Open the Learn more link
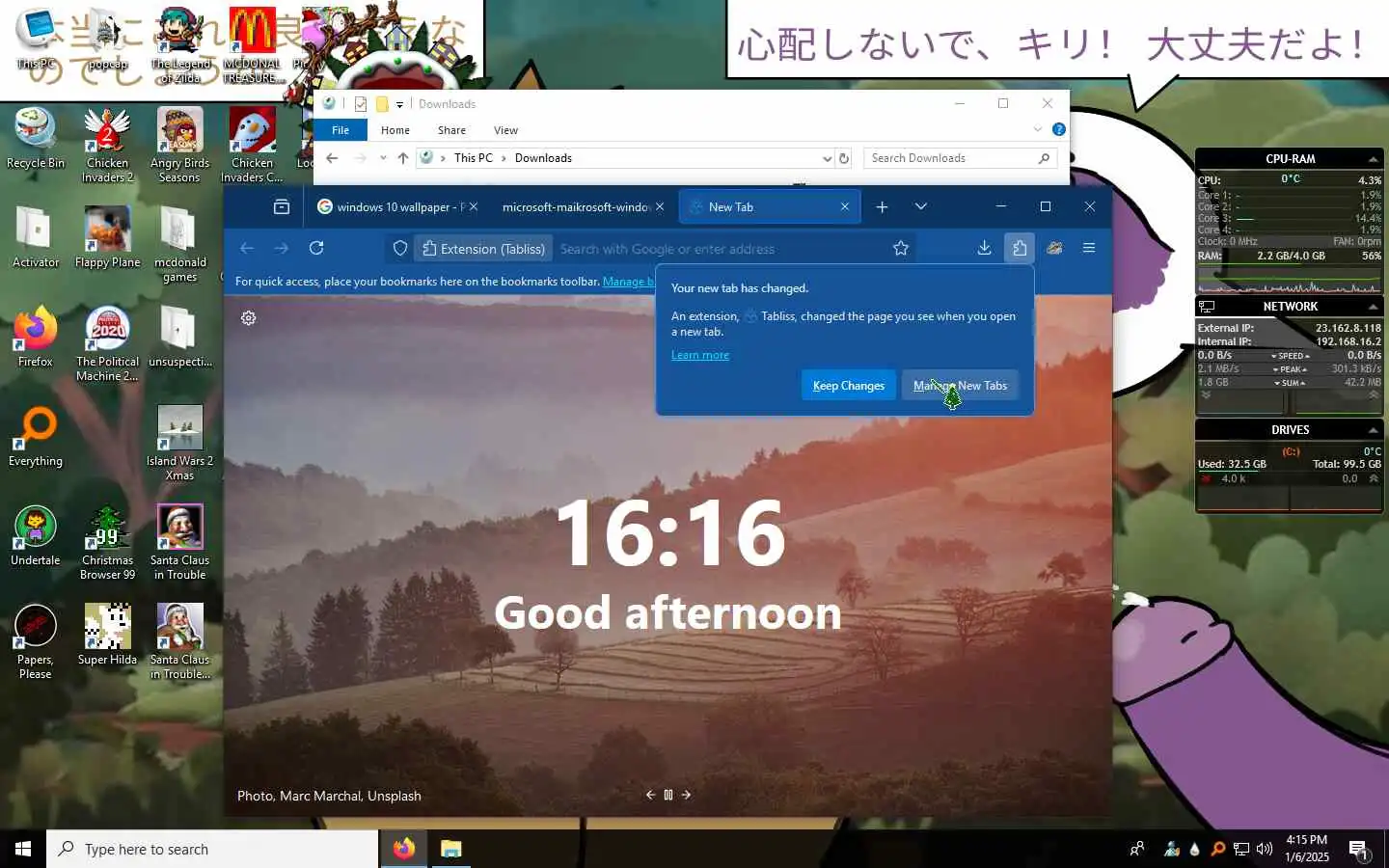Screen dimensions: 1389x868 (x=700, y=355)
